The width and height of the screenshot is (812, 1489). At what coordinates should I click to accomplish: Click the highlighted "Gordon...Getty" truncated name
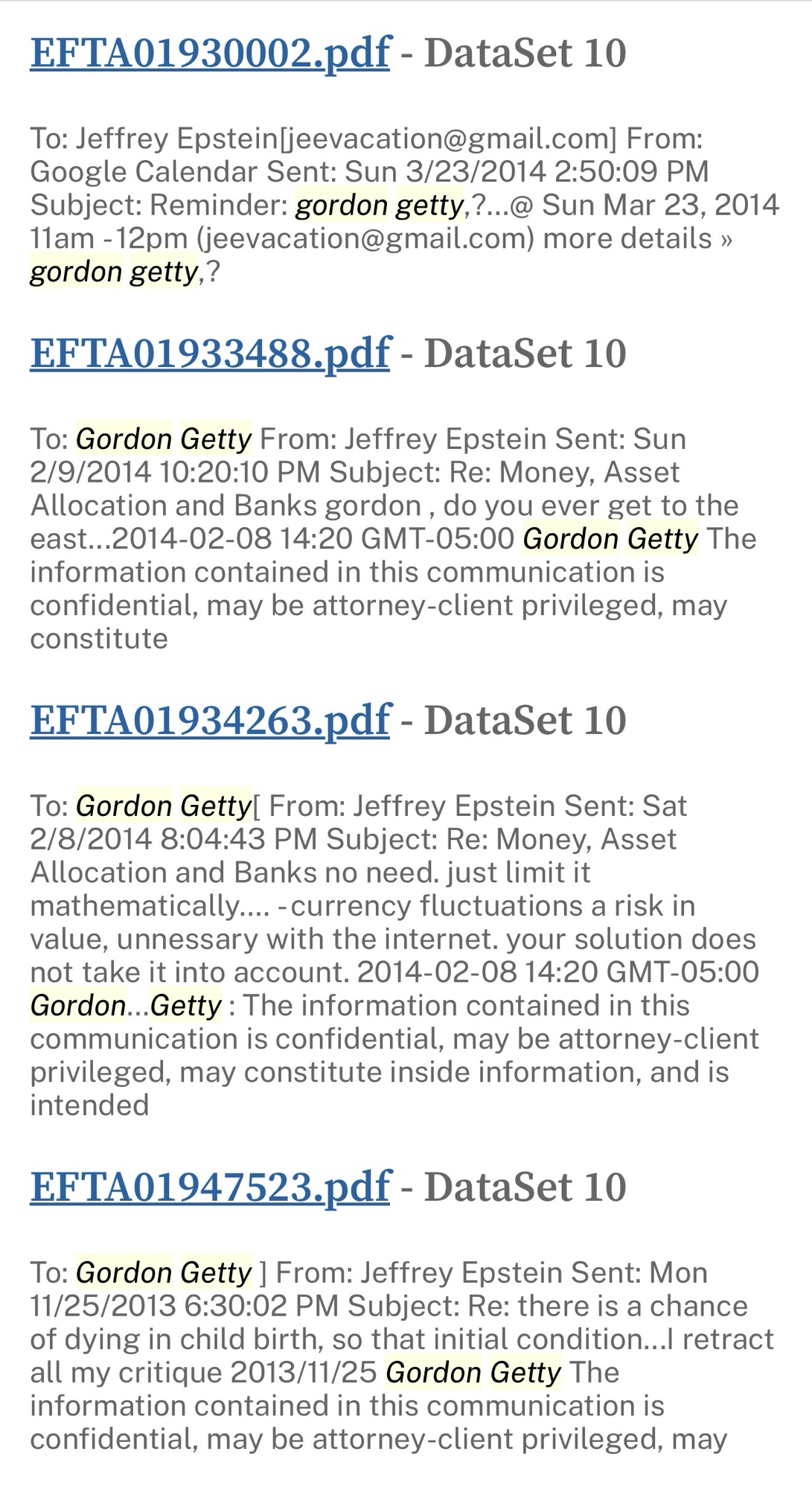126,1006
